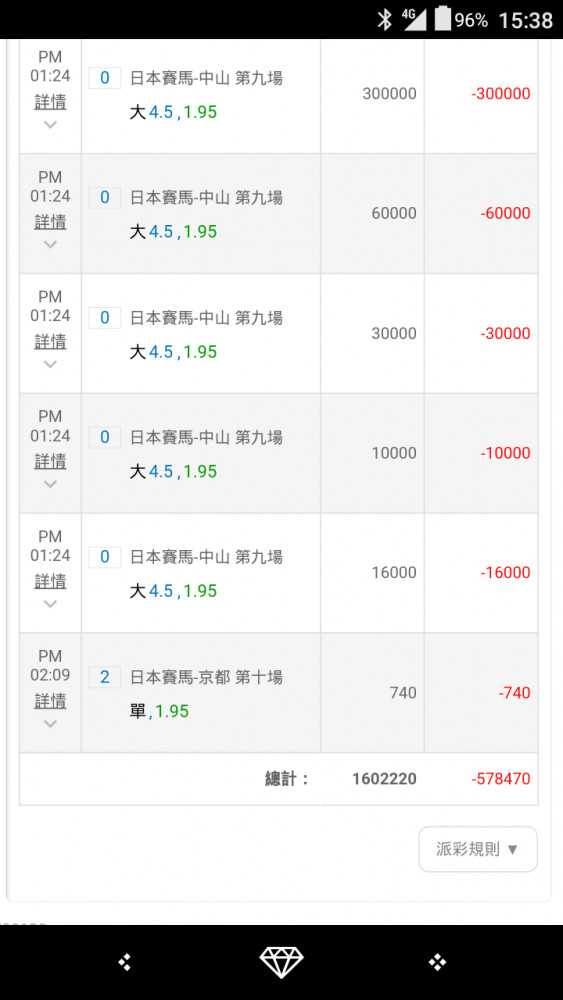
Task: Tap the number 2 box on 京都 row
Action: pyautogui.click(x=105, y=677)
